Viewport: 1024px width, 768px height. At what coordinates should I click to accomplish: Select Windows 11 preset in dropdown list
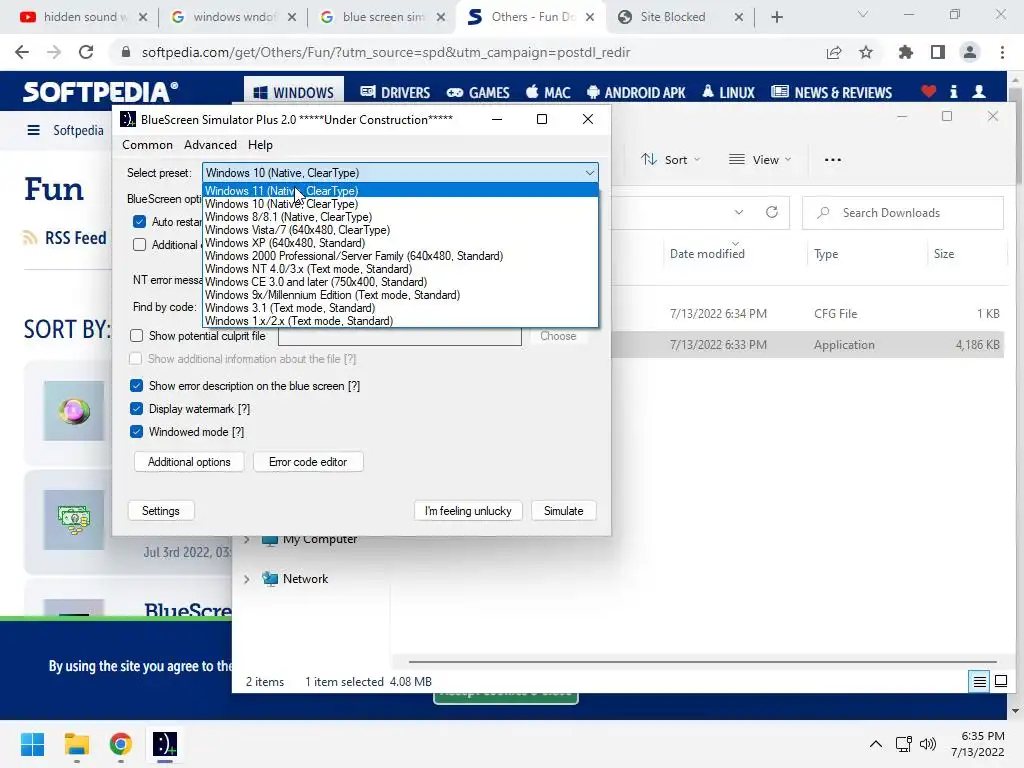pyautogui.click(x=400, y=191)
